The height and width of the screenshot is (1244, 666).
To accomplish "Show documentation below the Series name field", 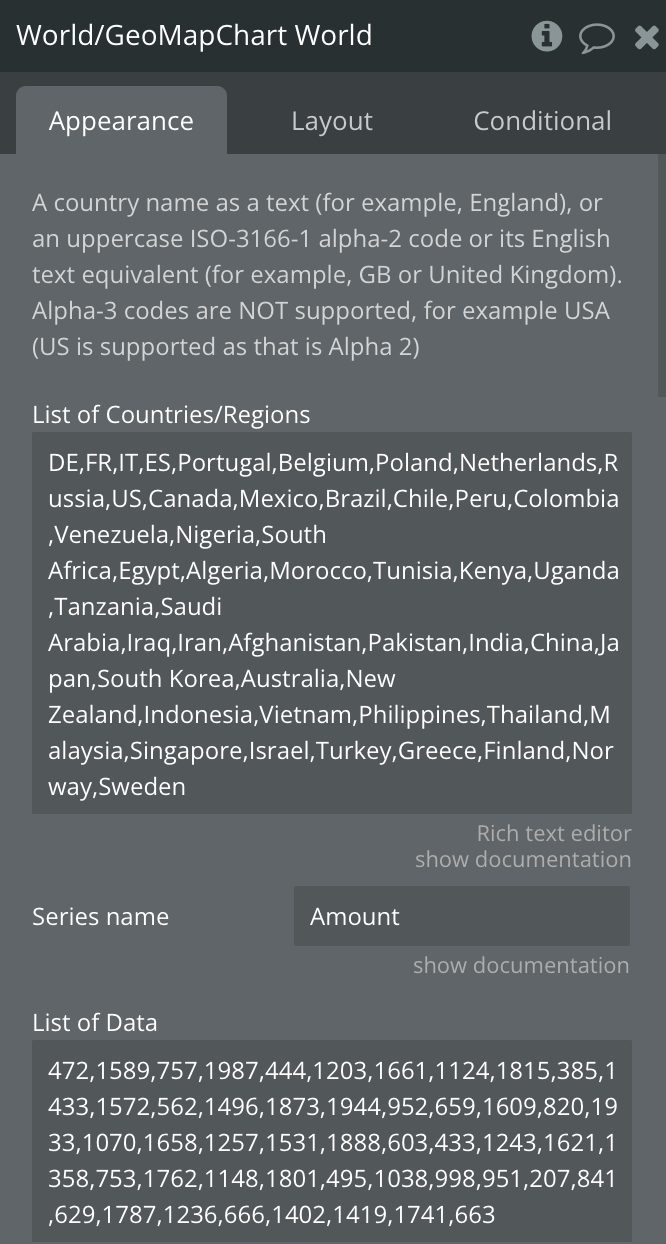I will tap(521, 965).
